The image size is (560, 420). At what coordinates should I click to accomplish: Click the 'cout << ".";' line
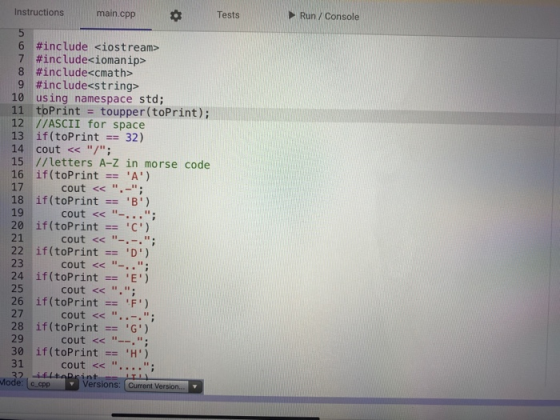(x=99, y=290)
